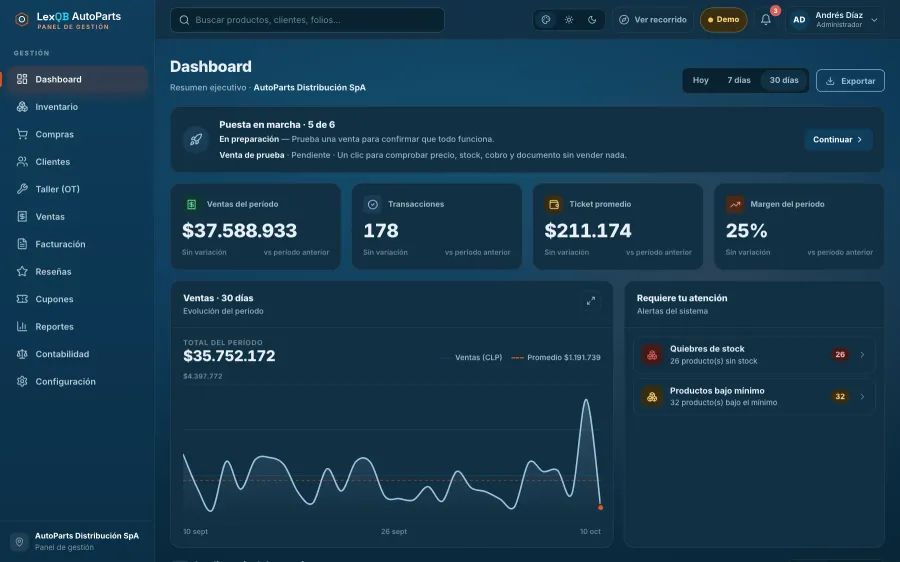Select the palette theme option
The width and height of the screenshot is (900, 562).
coord(546,20)
